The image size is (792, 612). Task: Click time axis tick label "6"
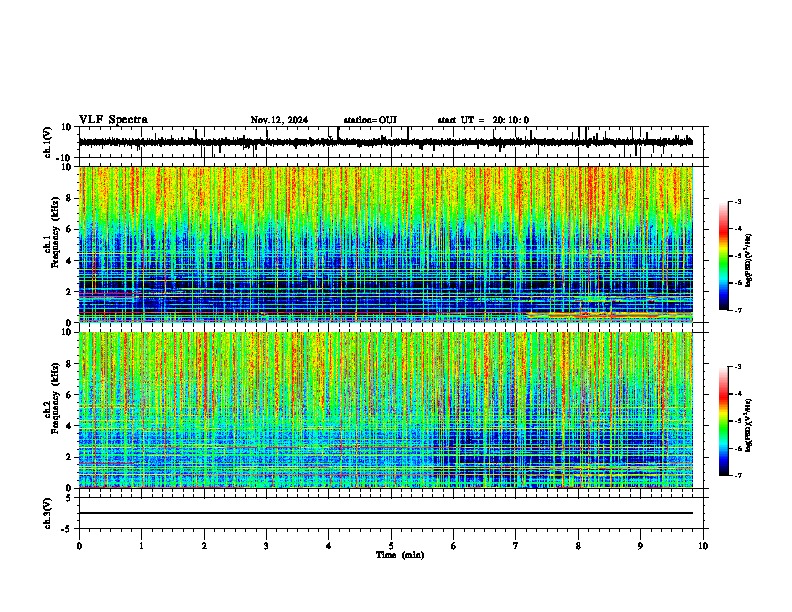pos(454,546)
